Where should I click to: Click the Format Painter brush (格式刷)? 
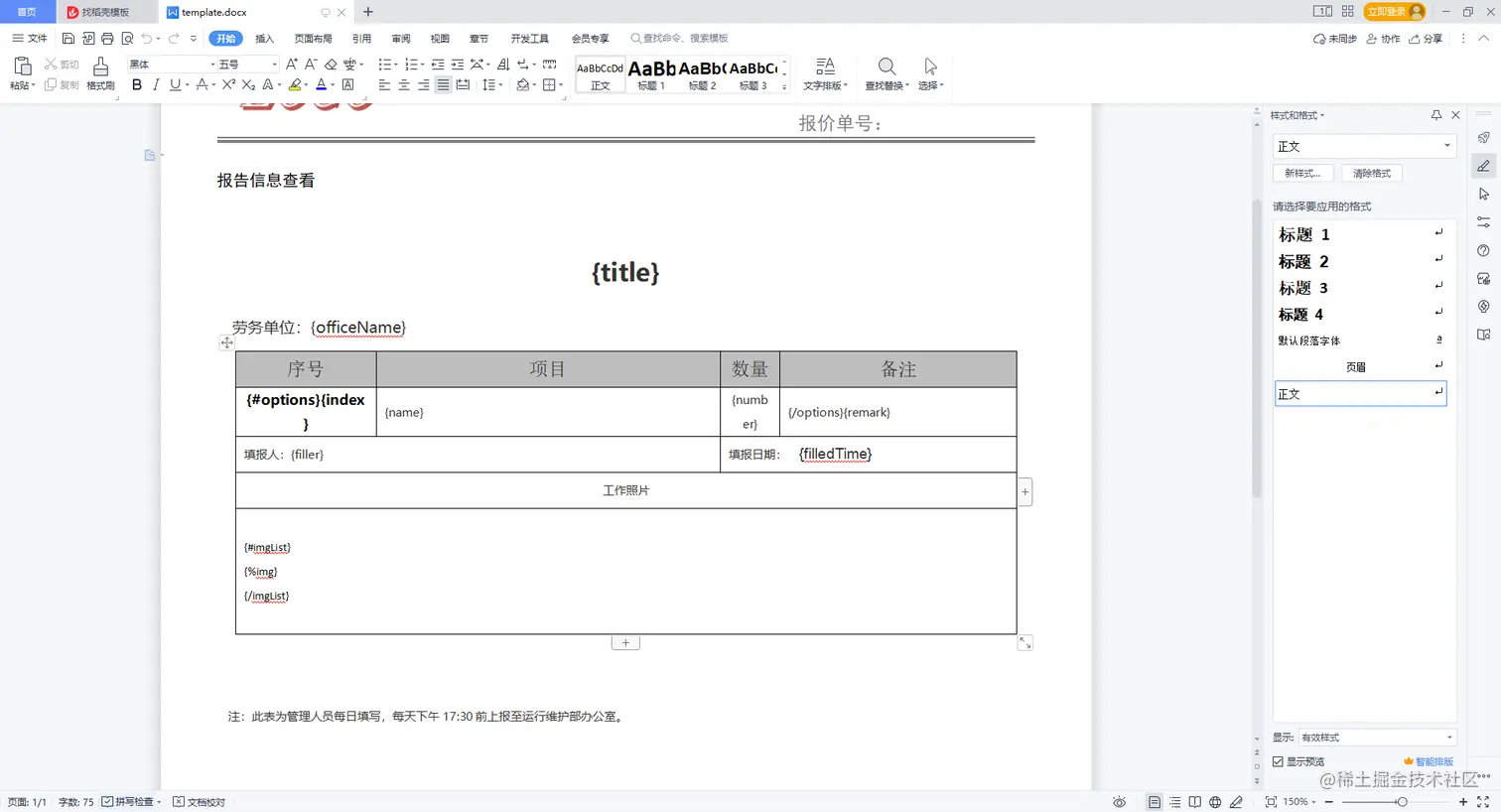(x=100, y=73)
